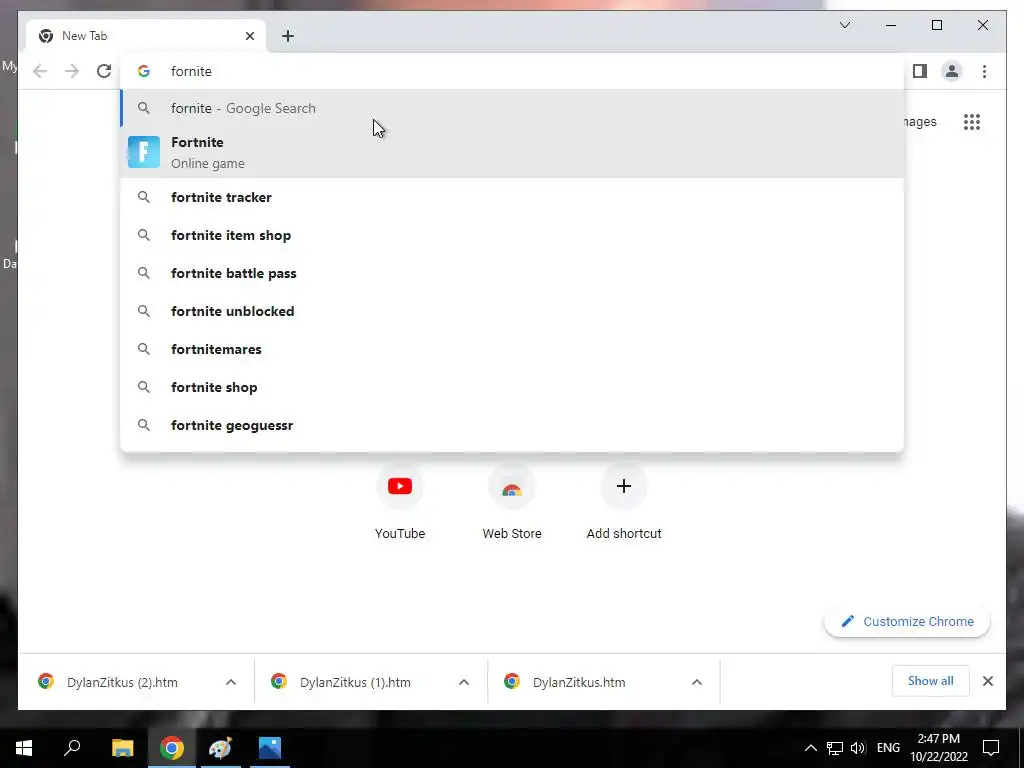Open the taskbar clock and date
This screenshot has height=768, width=1024.
pos(938,748)
